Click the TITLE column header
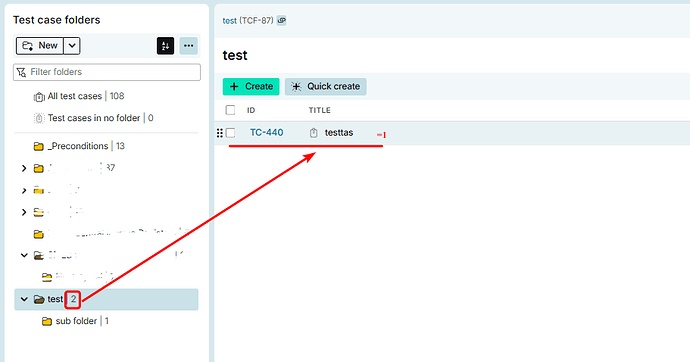The height and width of the screenshot is (362, 690). 319,110
